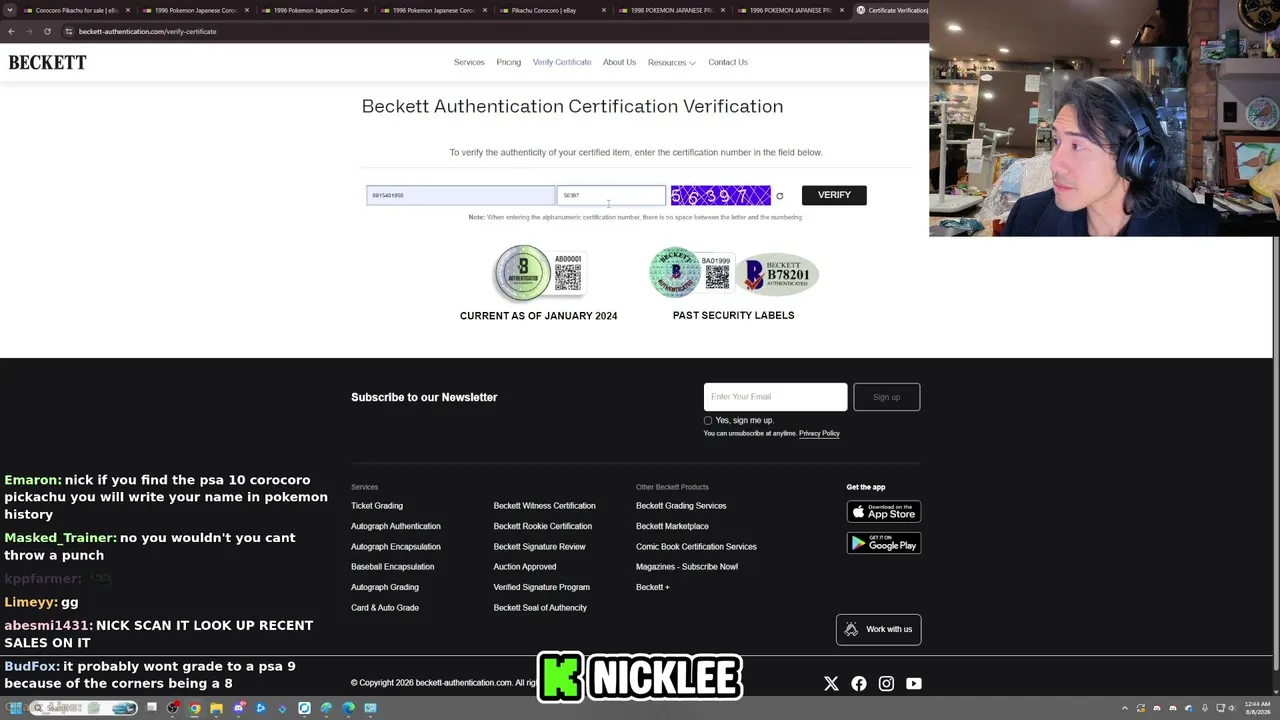Screen dimensions: 1280x720
Task: Open Chrome from the taskbar
Action: [195, 708]
